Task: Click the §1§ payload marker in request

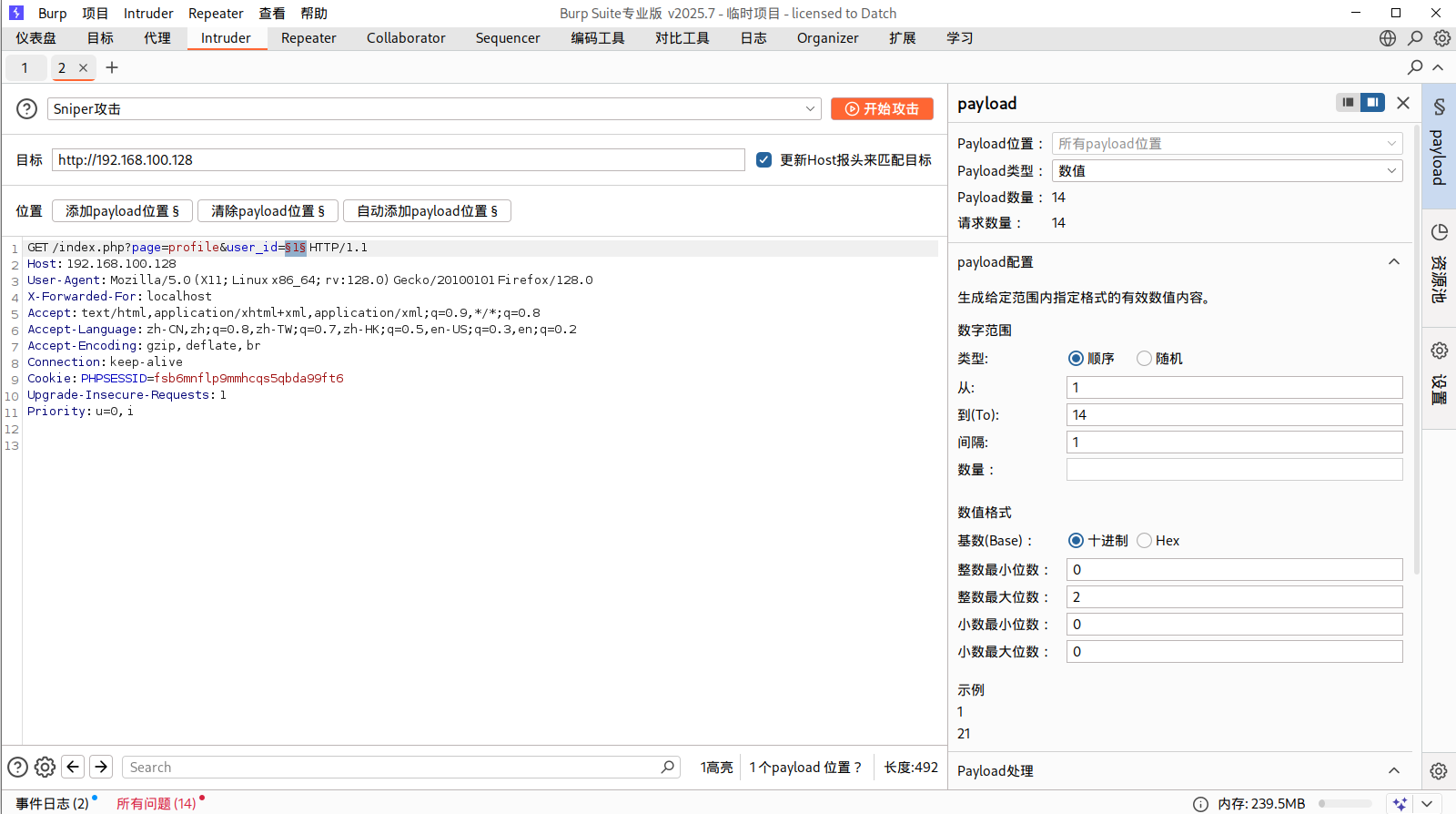Action: tap(296, 248)
